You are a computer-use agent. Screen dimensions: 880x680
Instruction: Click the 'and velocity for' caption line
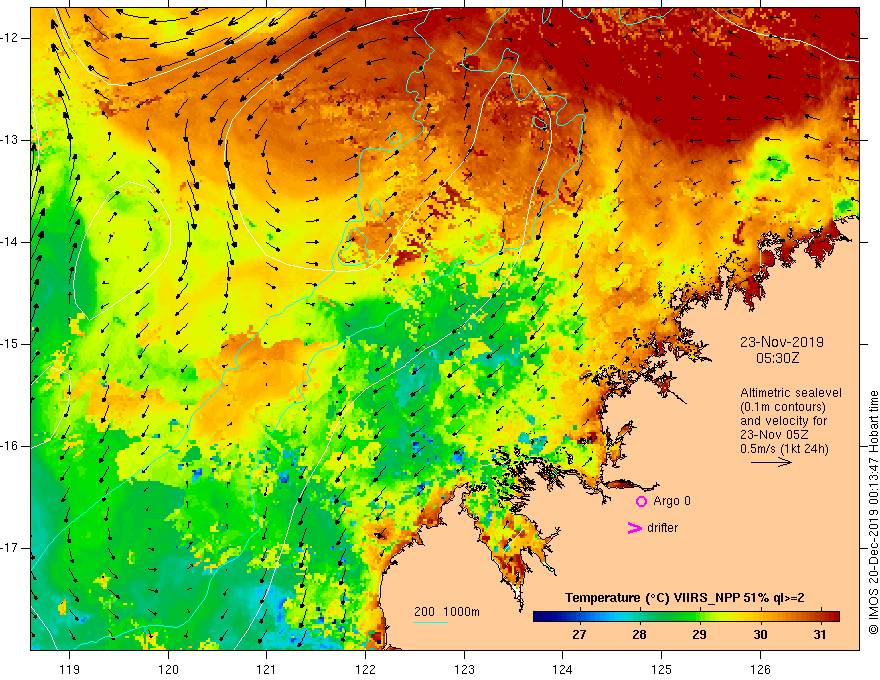point(783,421)
